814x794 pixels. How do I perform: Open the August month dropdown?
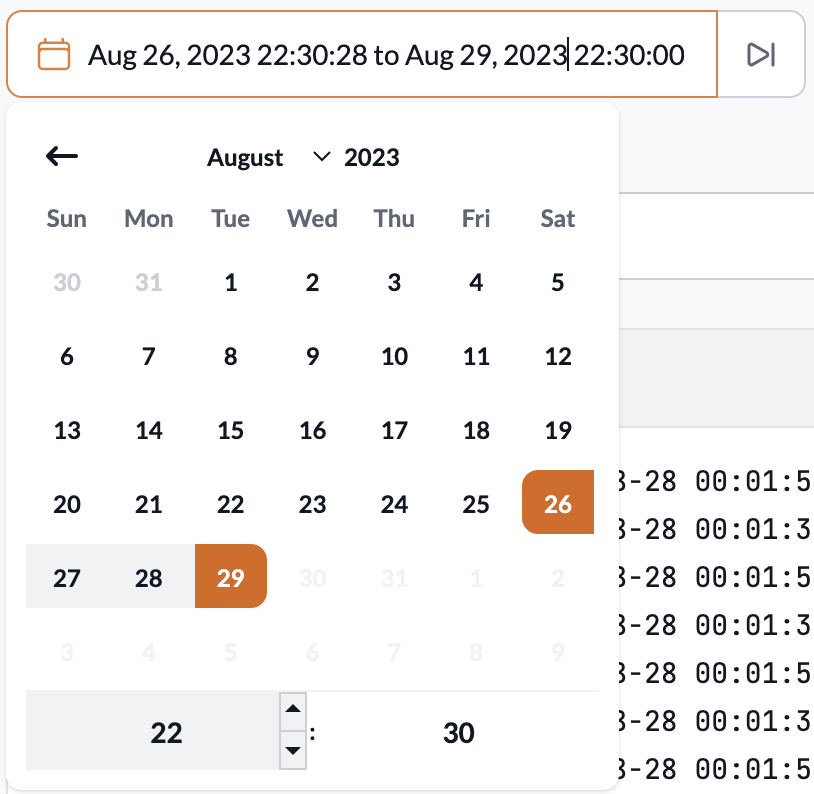coord(268,157)
